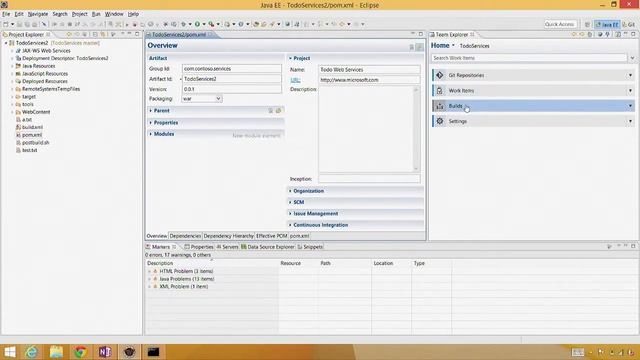Viewport: 640px width, 360px height.
Task: Open Windows Start button
Action: tap(9, 352)
